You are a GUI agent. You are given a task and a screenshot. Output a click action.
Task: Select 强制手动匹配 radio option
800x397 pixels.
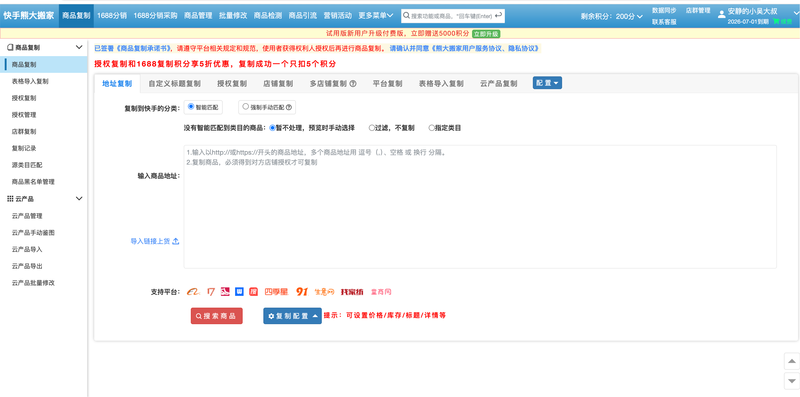pyautogui.click(x=245, y=107)
